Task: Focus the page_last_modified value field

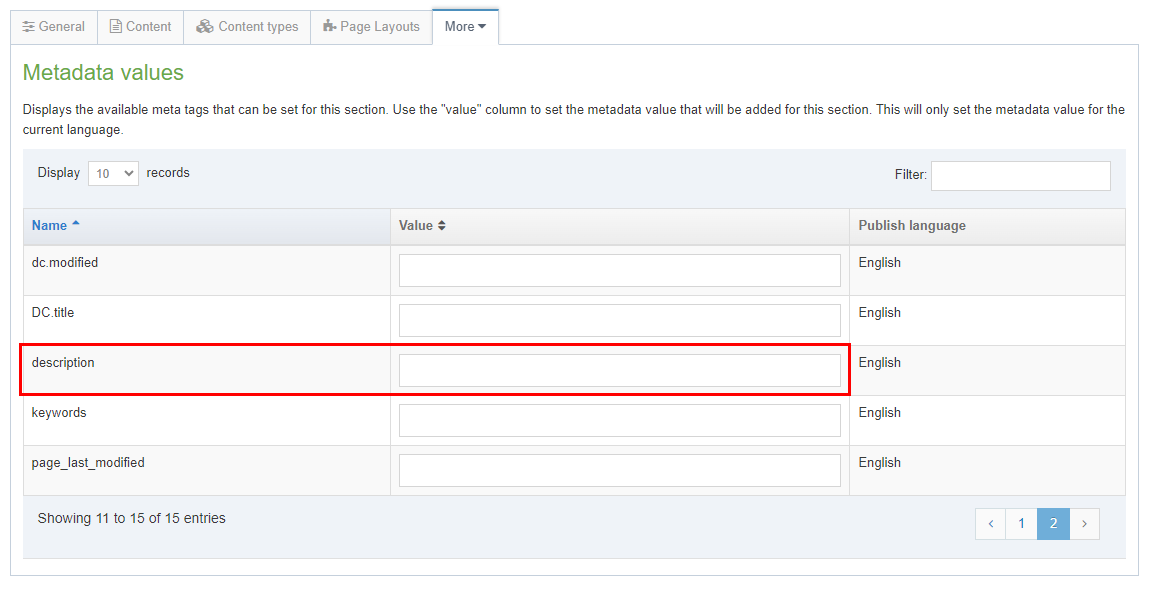Action: click(620, 470)
